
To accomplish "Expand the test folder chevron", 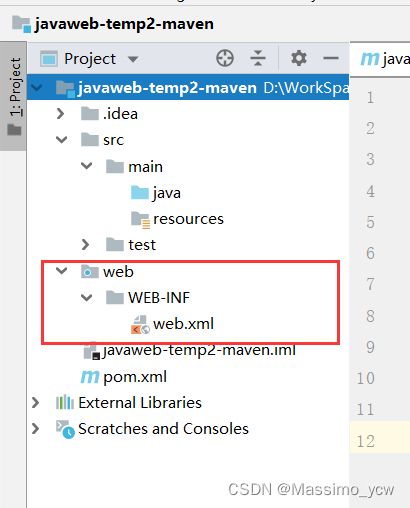I will [86, 245].
